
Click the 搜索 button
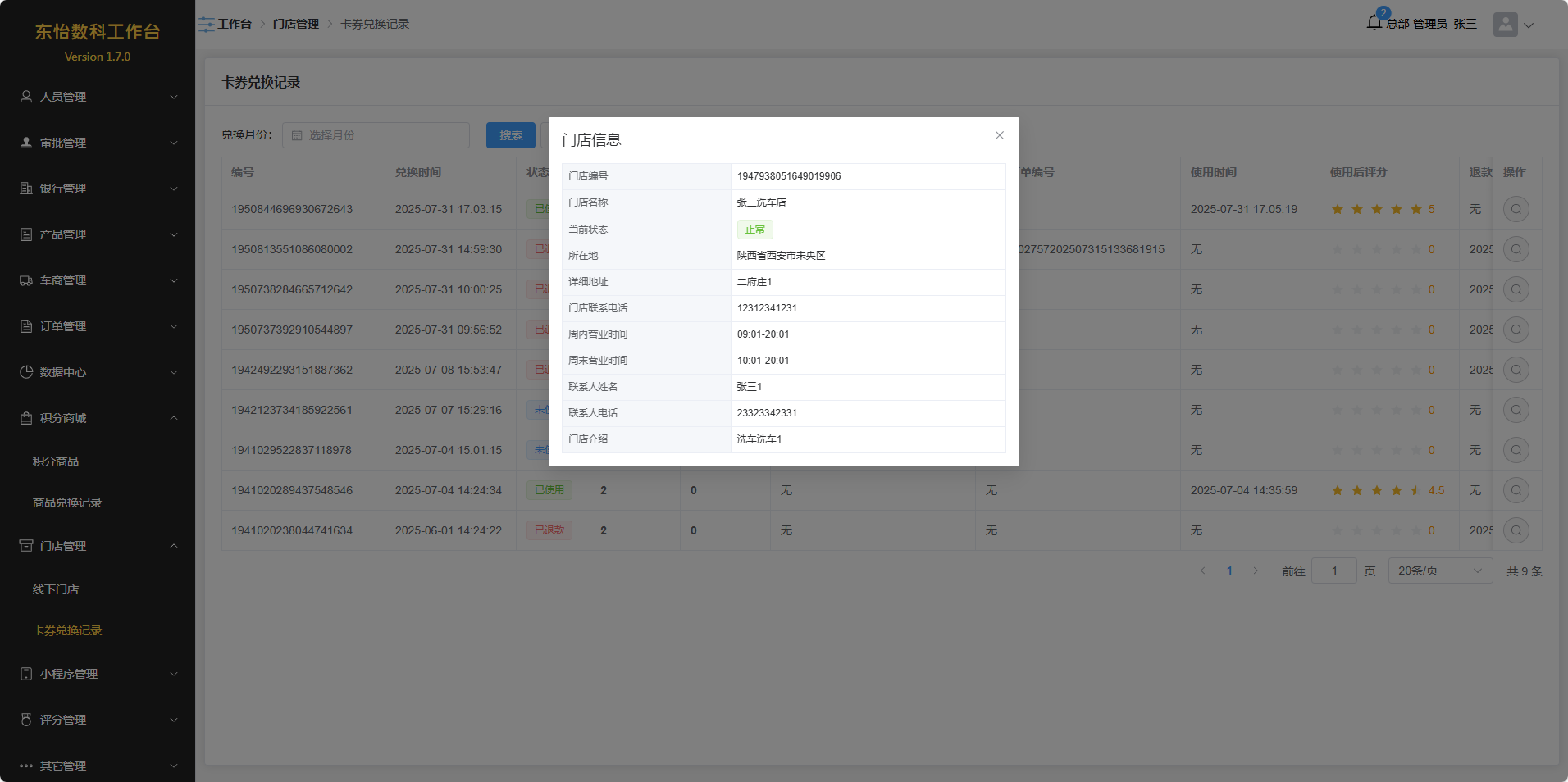[x=510, y=135]
